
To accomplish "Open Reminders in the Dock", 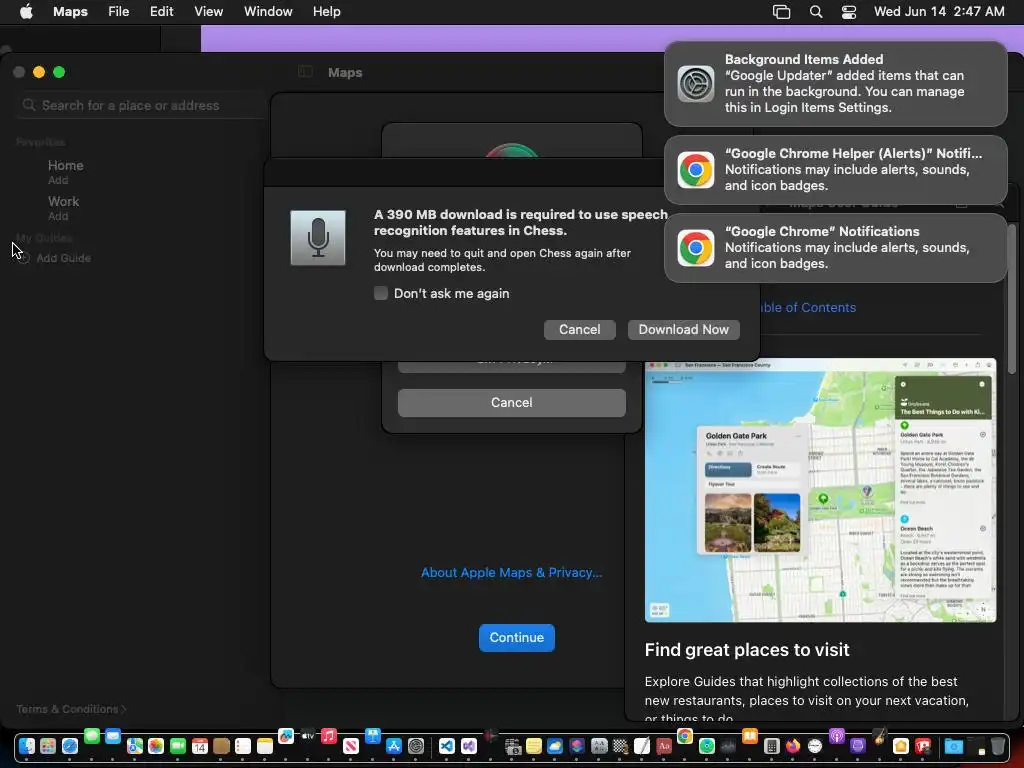I will (x=243, y=746).
